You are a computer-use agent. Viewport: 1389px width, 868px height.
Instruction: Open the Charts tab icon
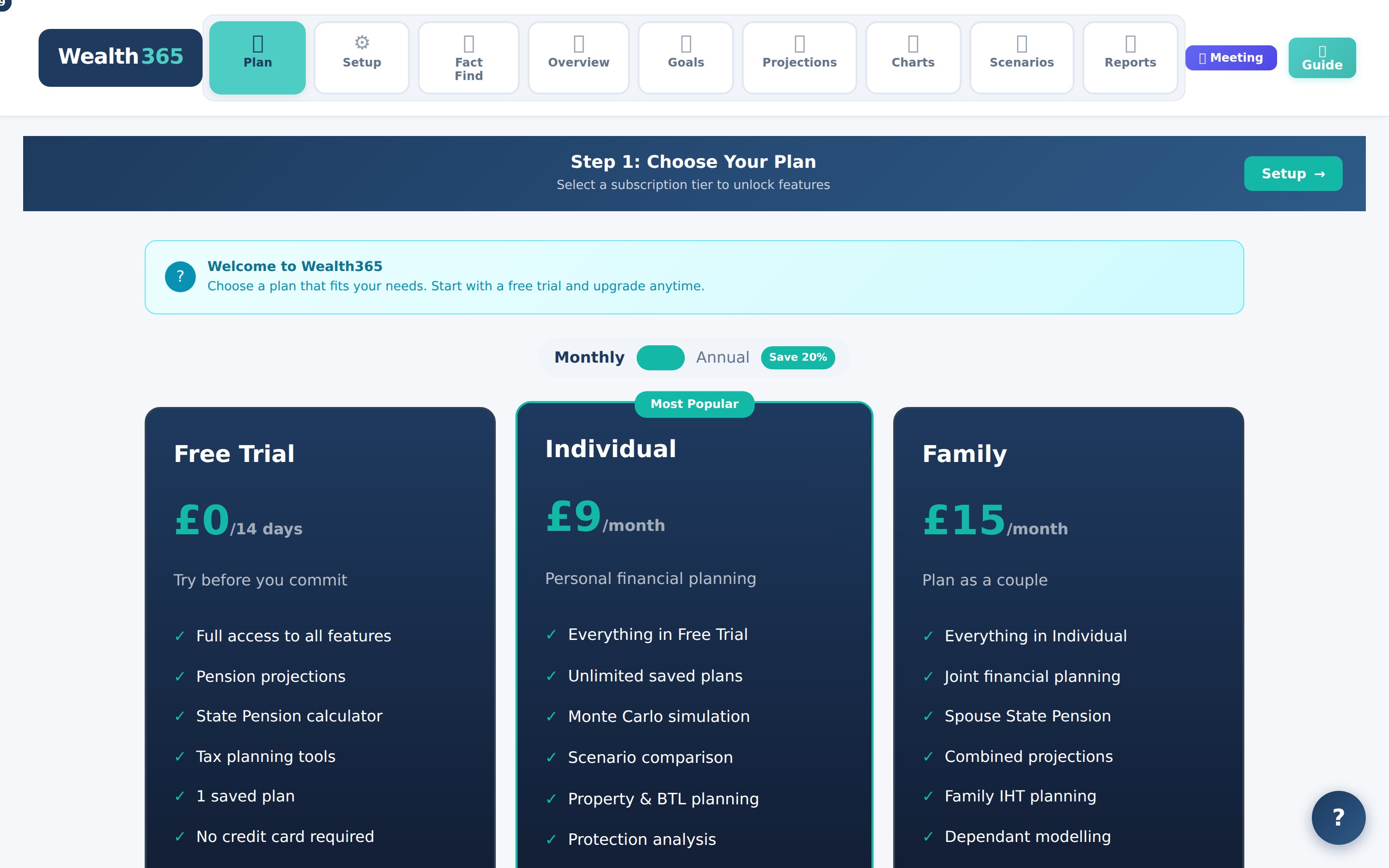(x=912, y=43)
